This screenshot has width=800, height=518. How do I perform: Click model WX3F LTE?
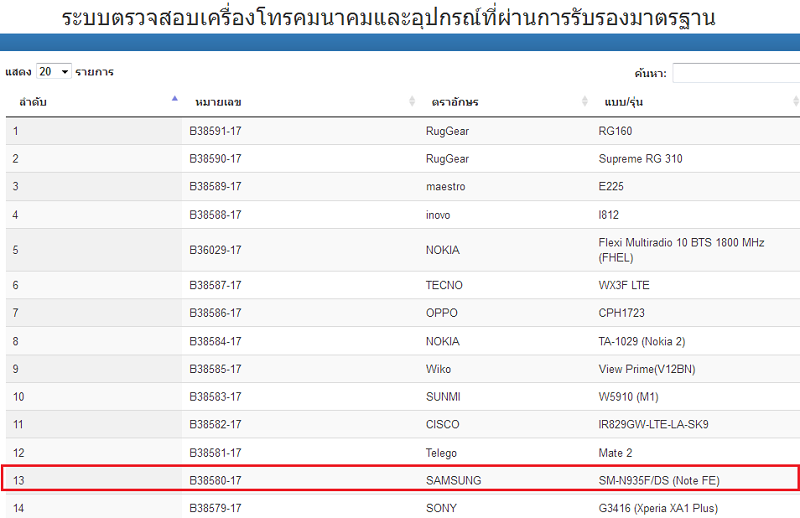click(x=624, y=285)
